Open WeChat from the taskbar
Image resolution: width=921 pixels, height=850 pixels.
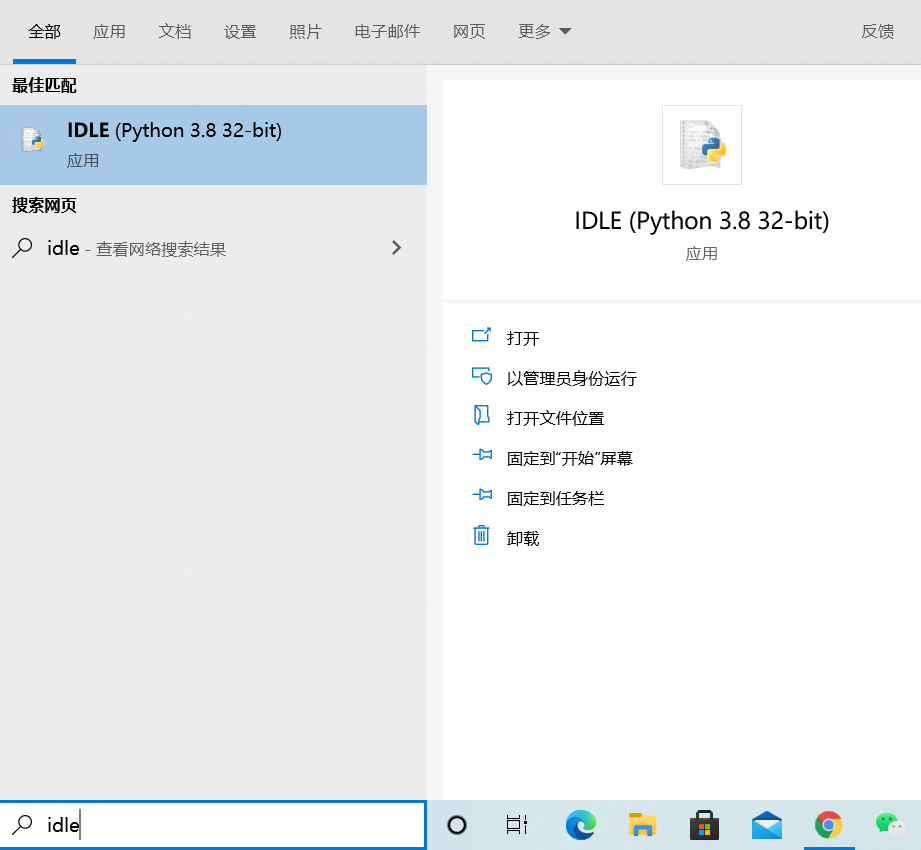click(x=889, y=825)
